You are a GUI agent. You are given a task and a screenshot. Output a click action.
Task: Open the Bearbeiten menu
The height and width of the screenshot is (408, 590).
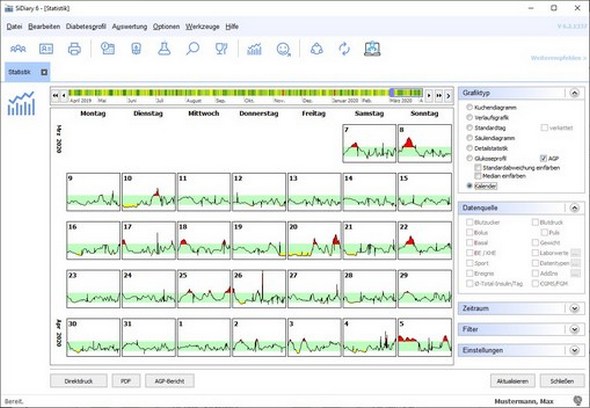[x=44, y=26]
